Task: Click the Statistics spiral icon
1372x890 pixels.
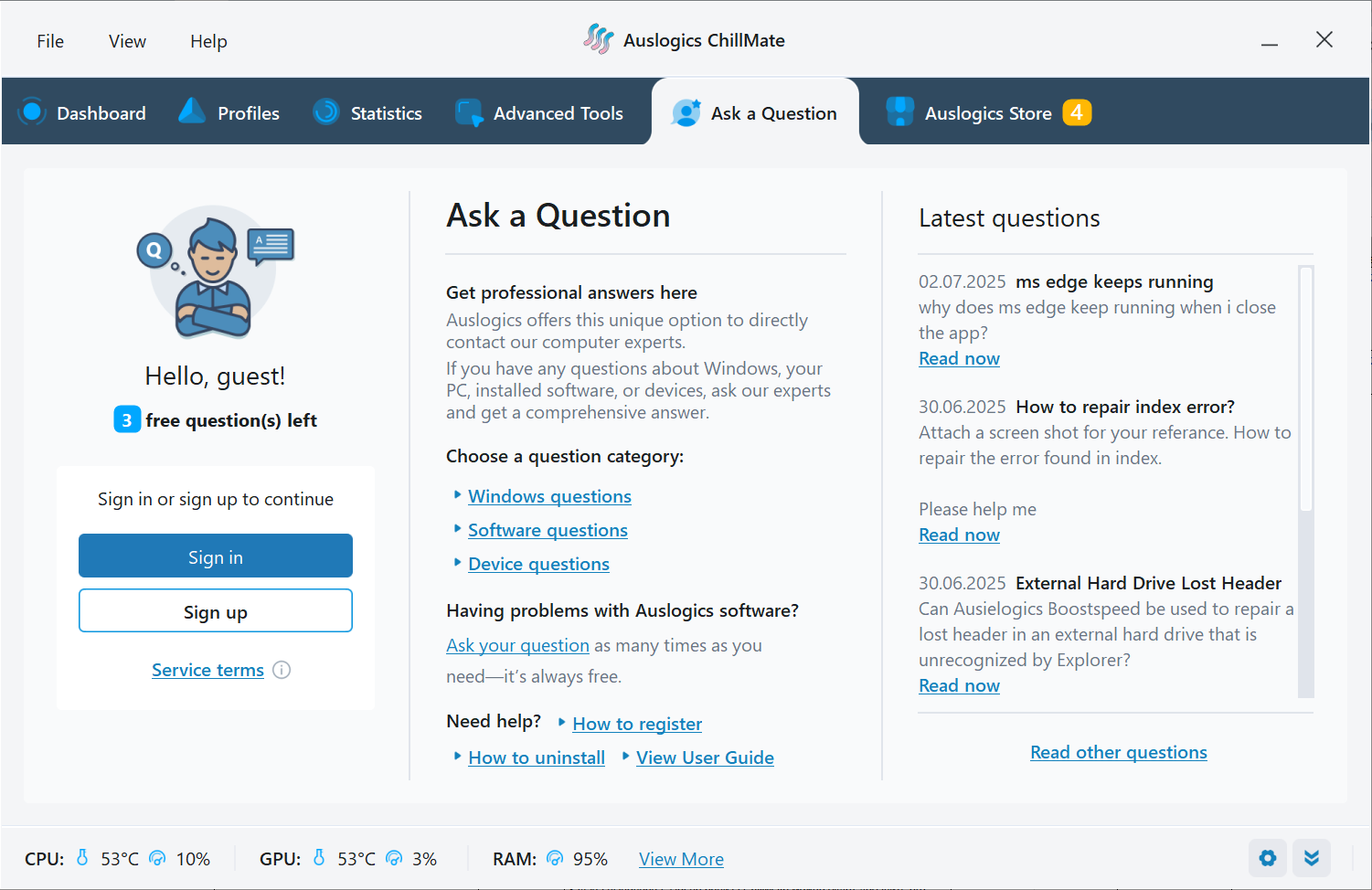Action: (326, 111)
